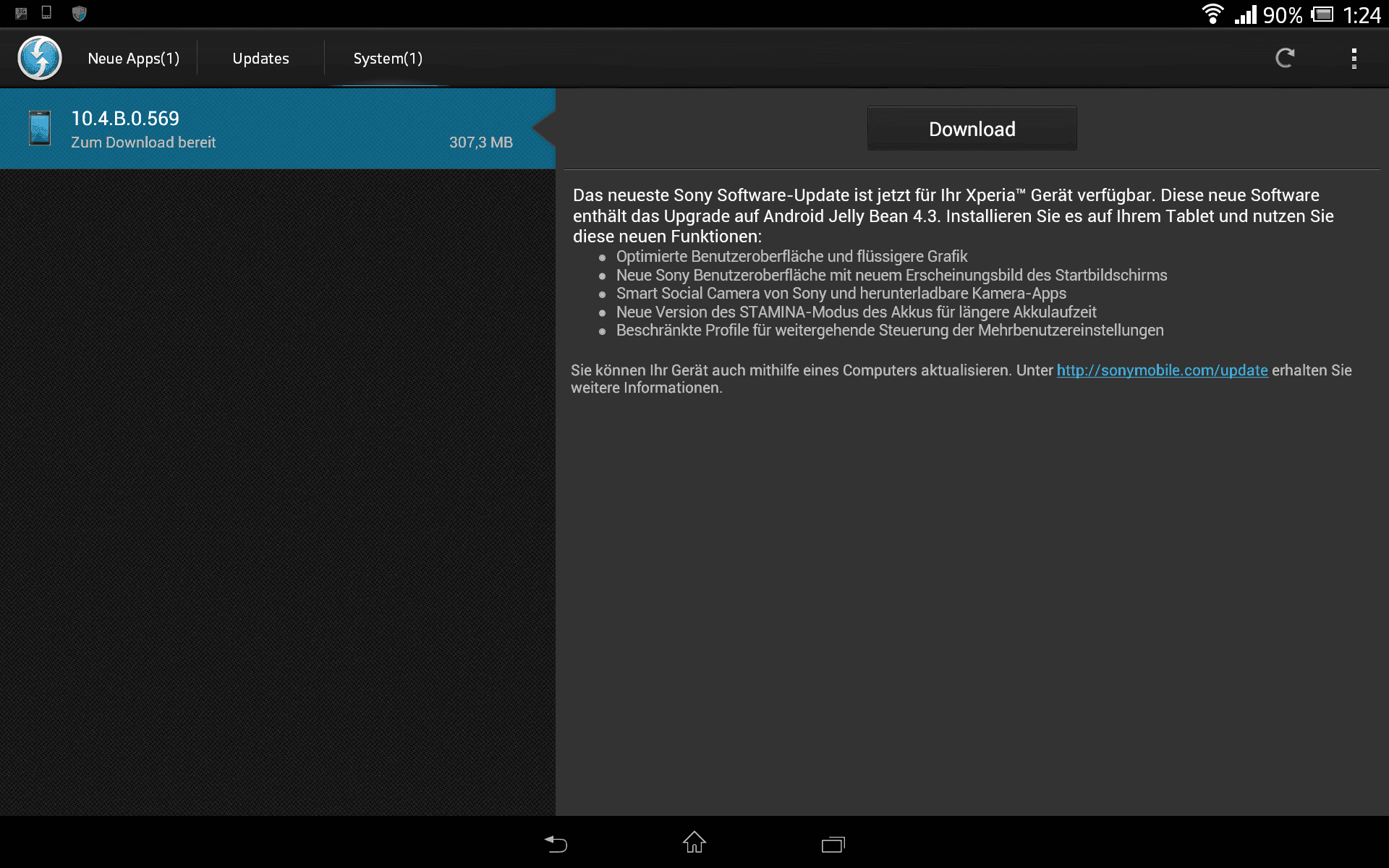Tap 'Optimierte Benutzeroberfläche' bullet line
The height and width of the screenshot is (868, 1389).
pyautogui.click(x=791, y=256)
